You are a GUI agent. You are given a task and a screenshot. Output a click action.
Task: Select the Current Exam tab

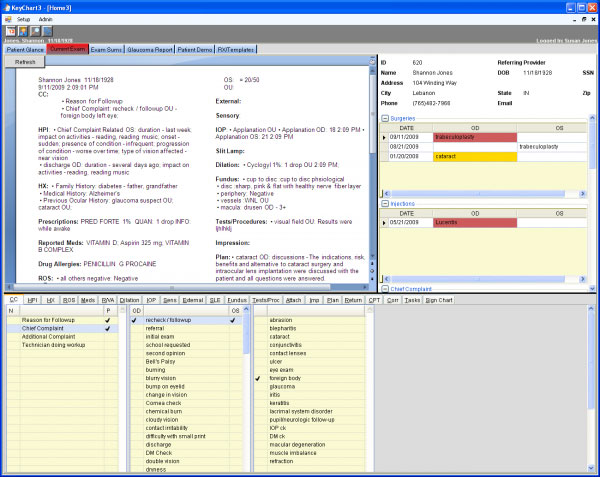pyautogui.click(x=68, y=49)
